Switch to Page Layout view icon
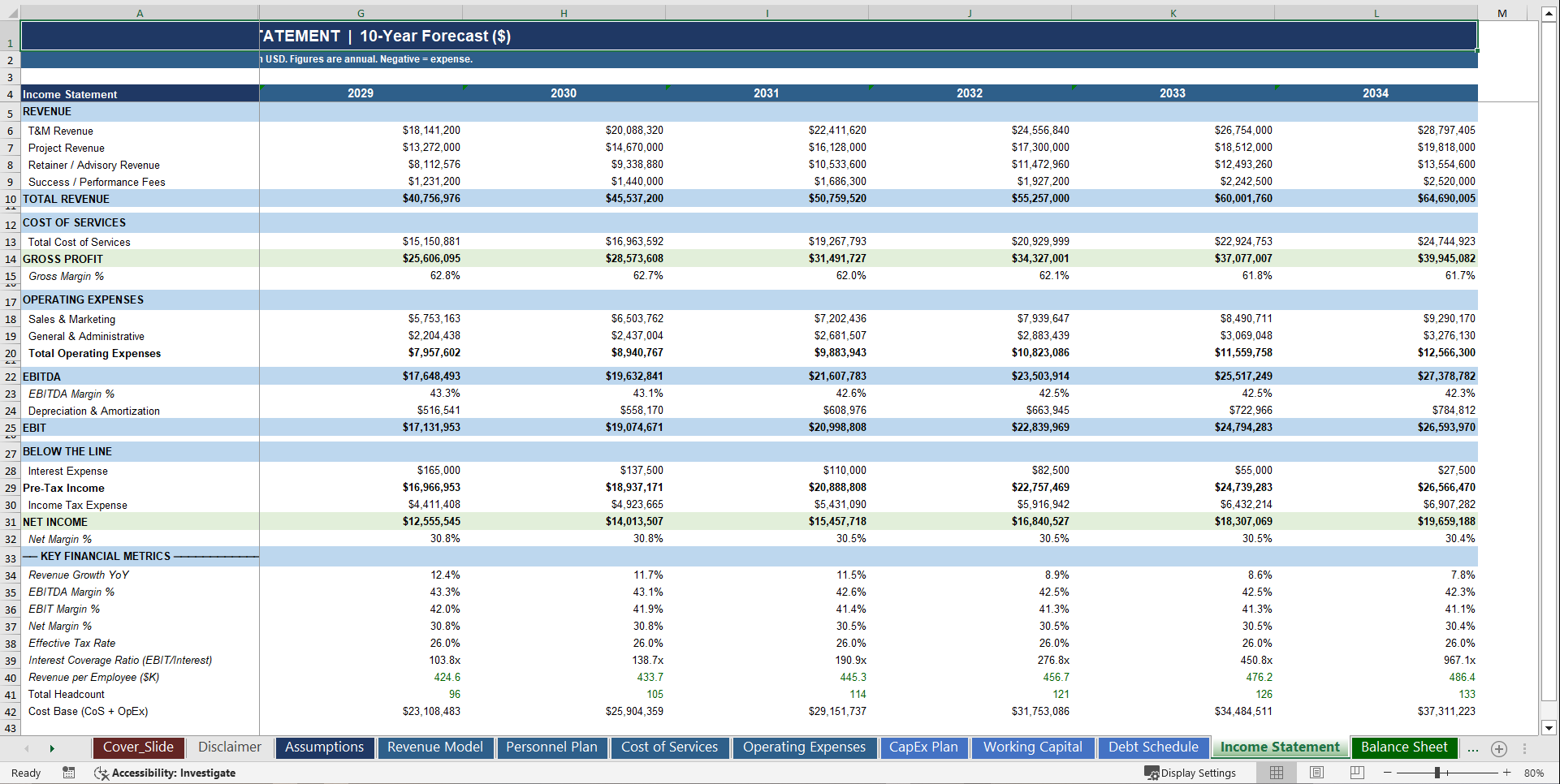 pos(1317,773)
